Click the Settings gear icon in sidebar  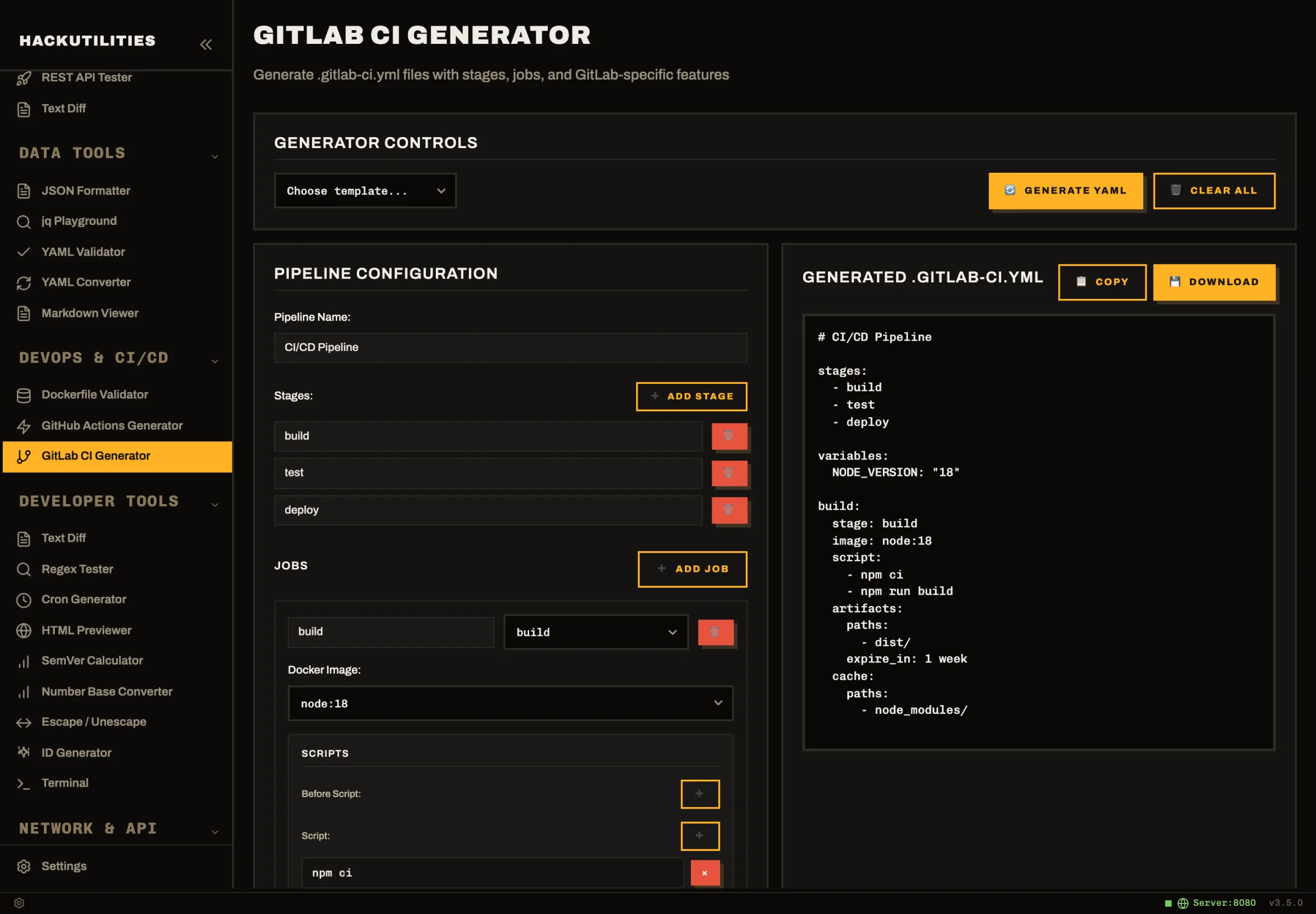[x=24, y=866]
